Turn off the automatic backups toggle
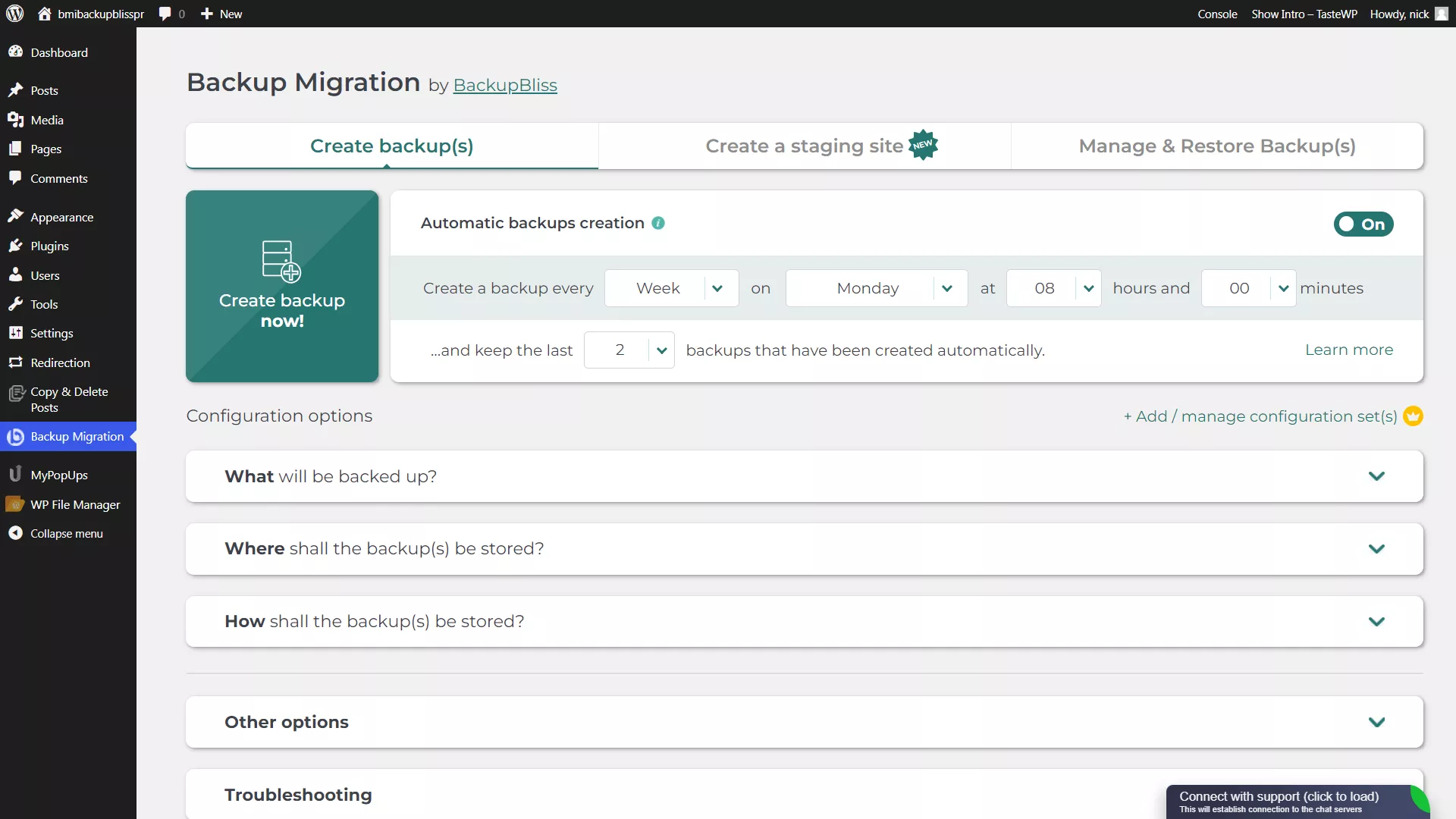Viewport: 1456px width, 819px height. (1363, 224)
